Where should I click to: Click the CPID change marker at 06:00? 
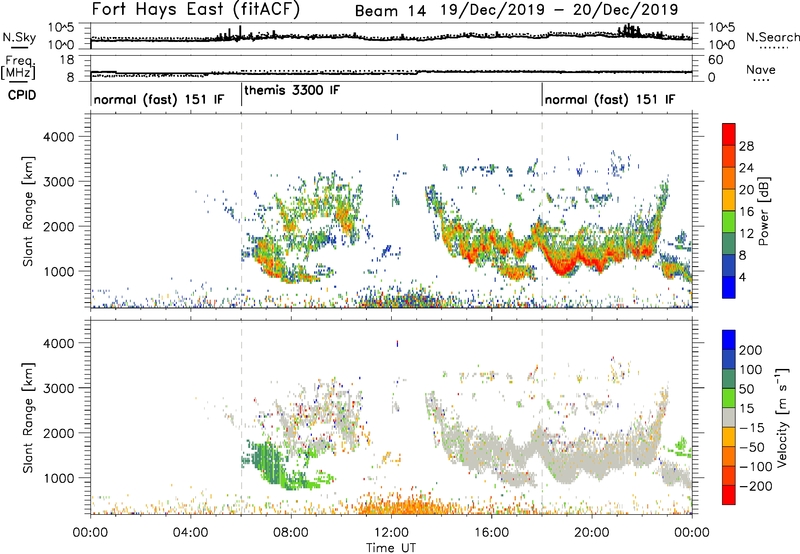pyautogui.click(x=241, y=95)
